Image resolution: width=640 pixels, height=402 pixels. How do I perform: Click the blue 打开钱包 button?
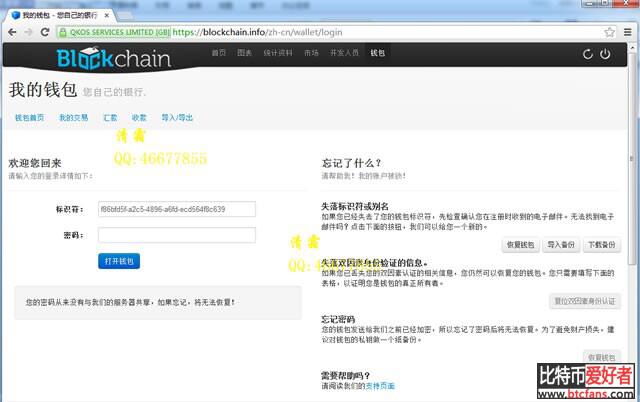pos(119,261)
